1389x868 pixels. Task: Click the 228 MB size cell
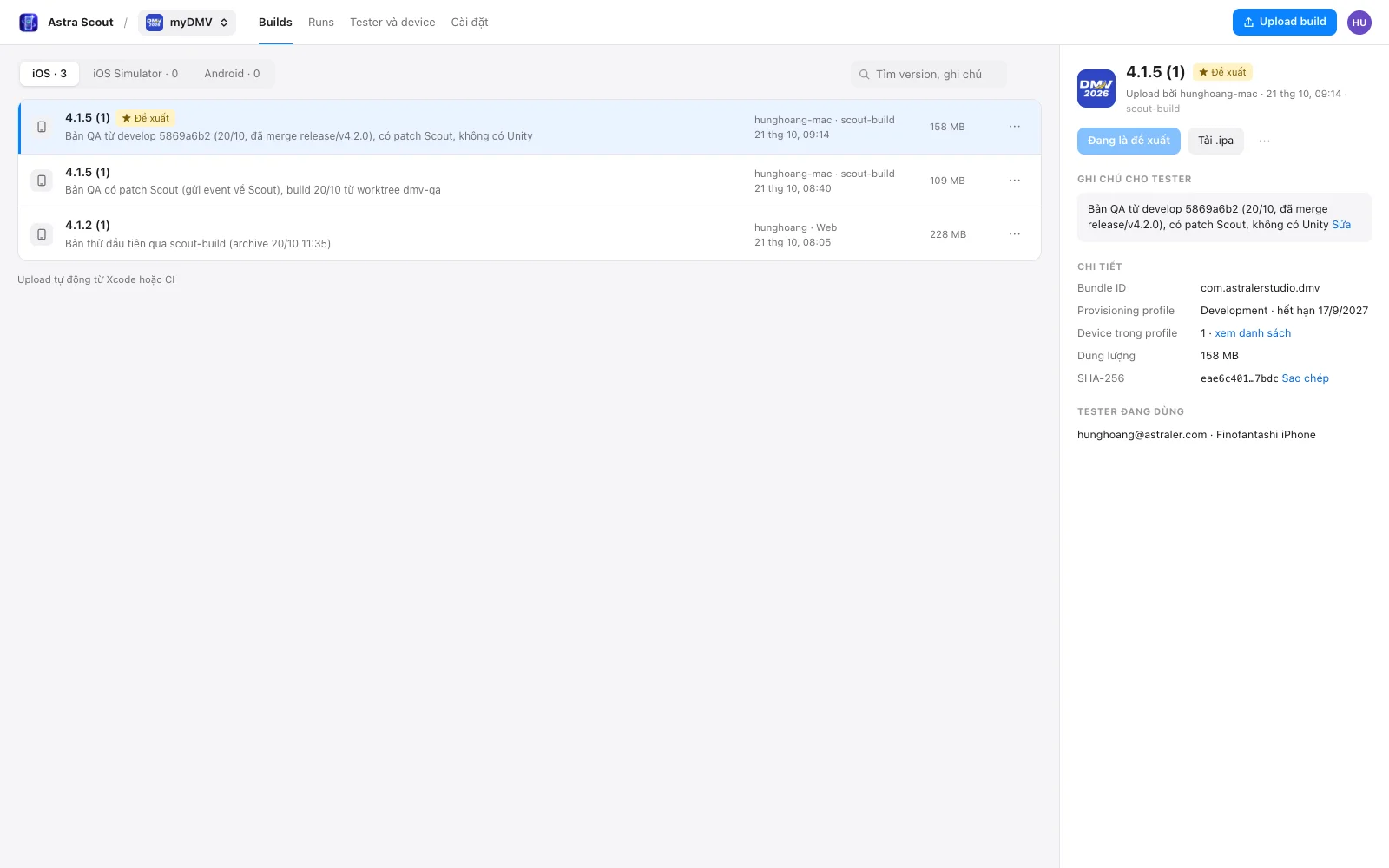click(x=948, y=234)
